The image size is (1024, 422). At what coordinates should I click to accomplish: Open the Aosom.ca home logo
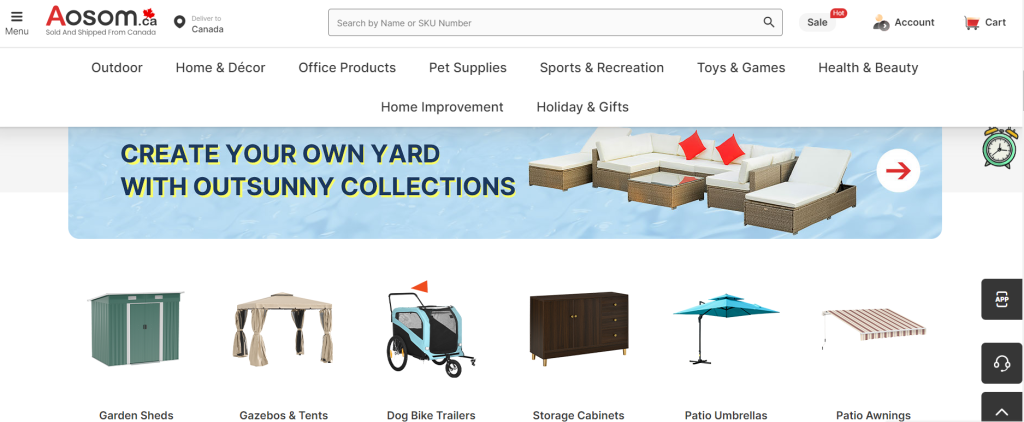point(101,21)
